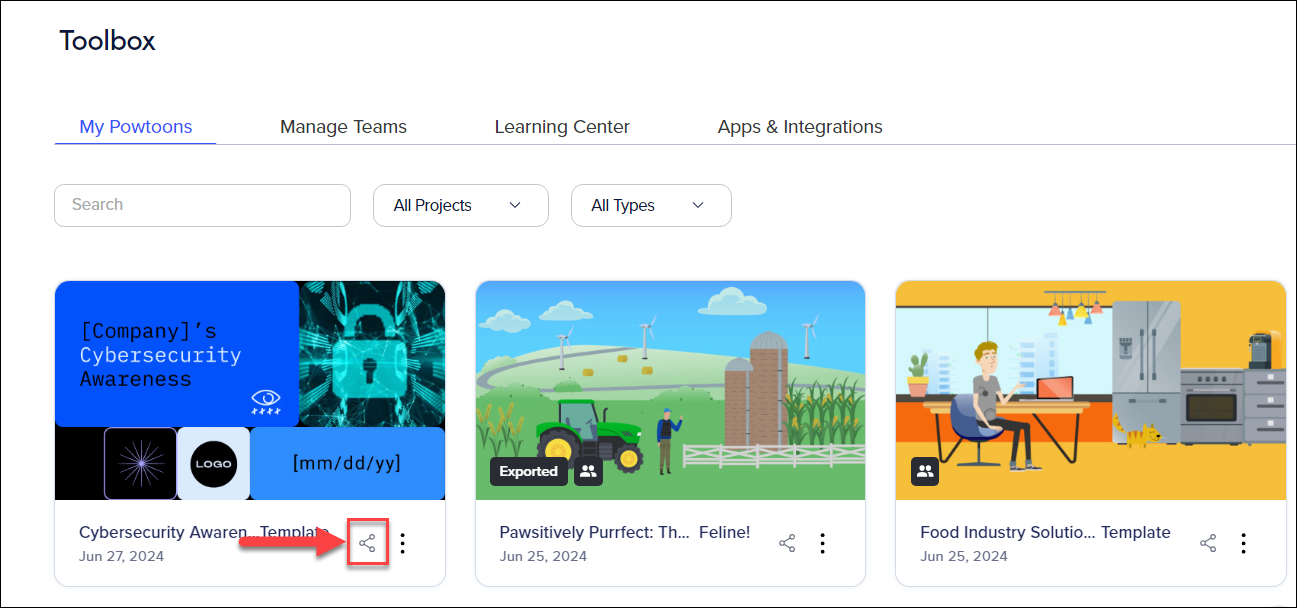
Task: Click the Exported badge on the tractor Powtoon
Action: click(x=529, y=471)
